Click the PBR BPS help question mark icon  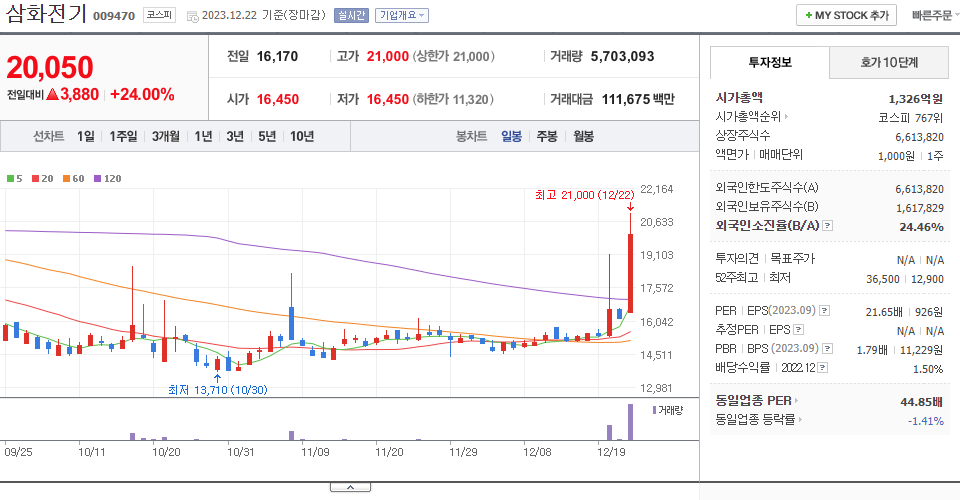[x=828, y=349]
